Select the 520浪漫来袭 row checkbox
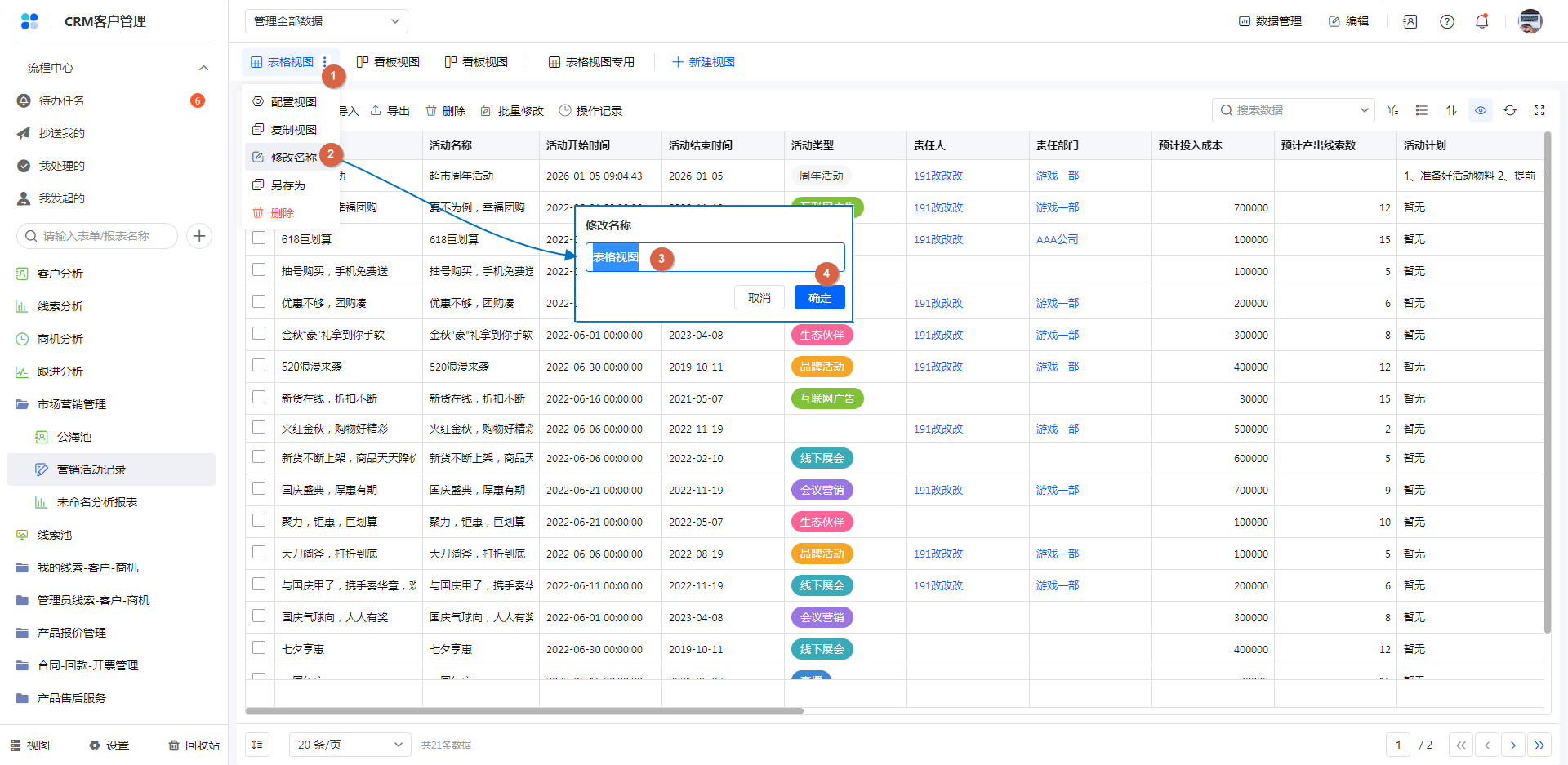1568x765 pixels. point(259,365)
